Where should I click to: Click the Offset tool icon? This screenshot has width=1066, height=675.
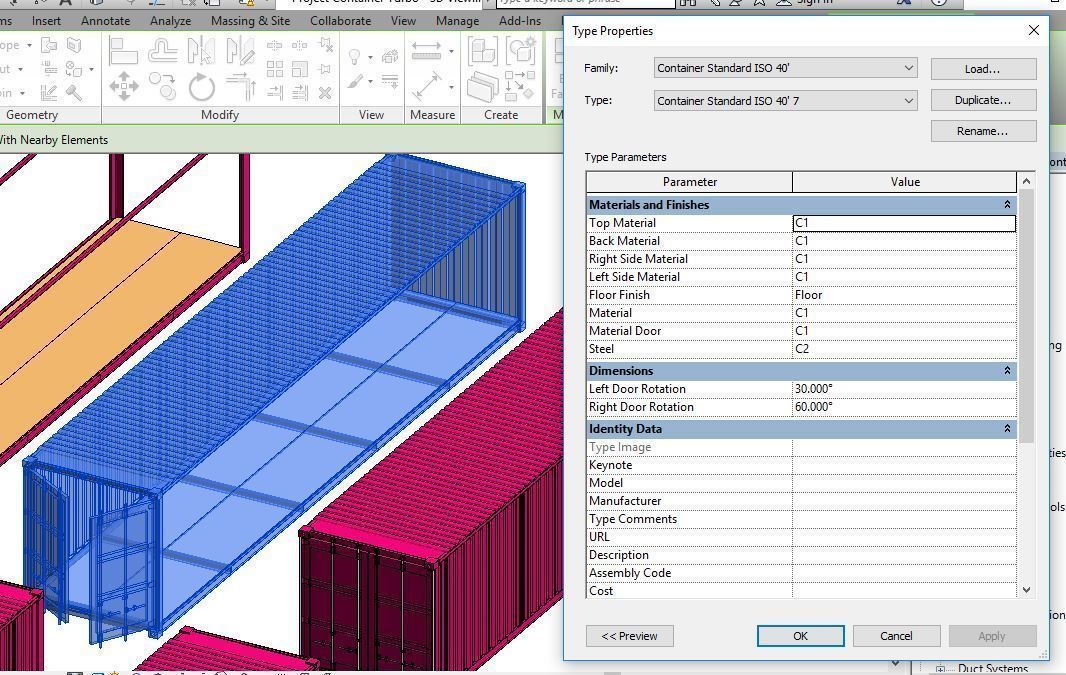point(162,51)
